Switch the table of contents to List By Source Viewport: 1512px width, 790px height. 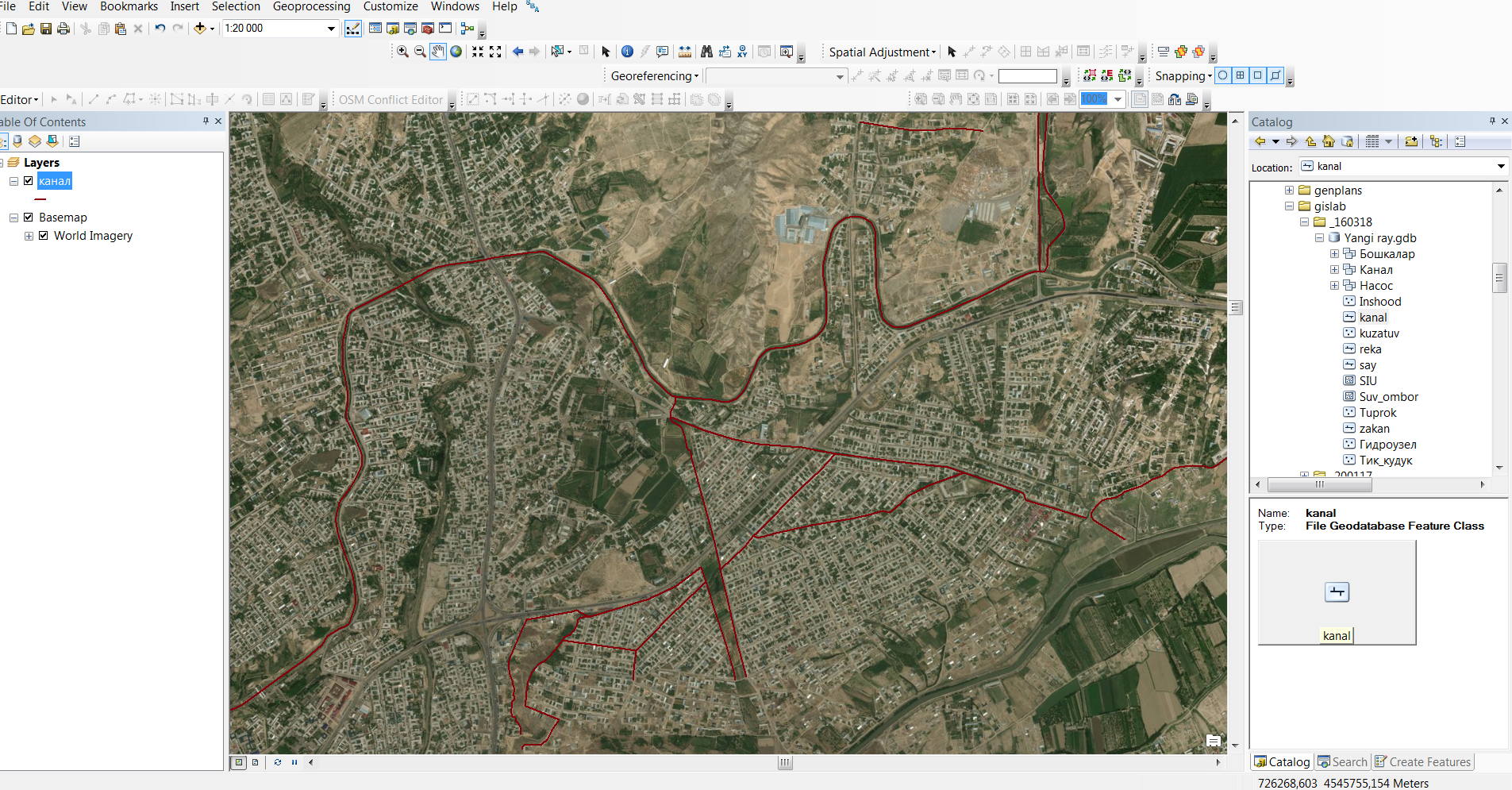[17, 141]
